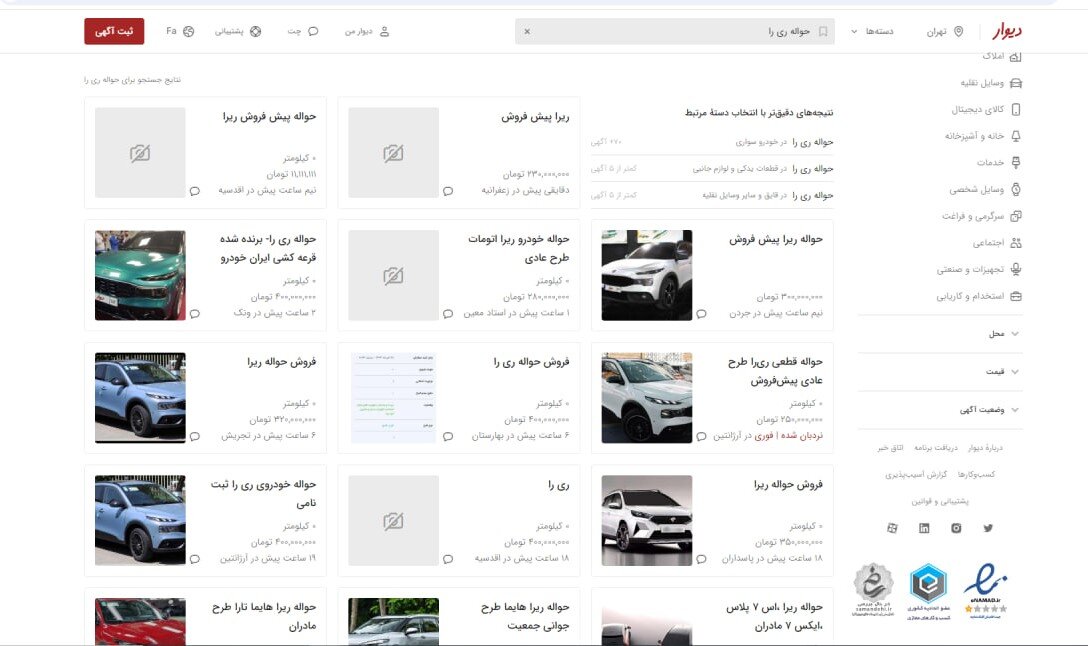Open the chat (چت) icon in the header
Viewport: 1088px width, 646px height.
[x=312, y=31]
